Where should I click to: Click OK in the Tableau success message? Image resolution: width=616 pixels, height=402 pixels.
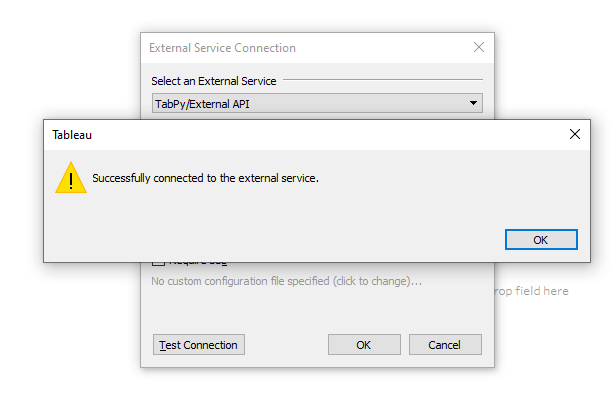540,239
